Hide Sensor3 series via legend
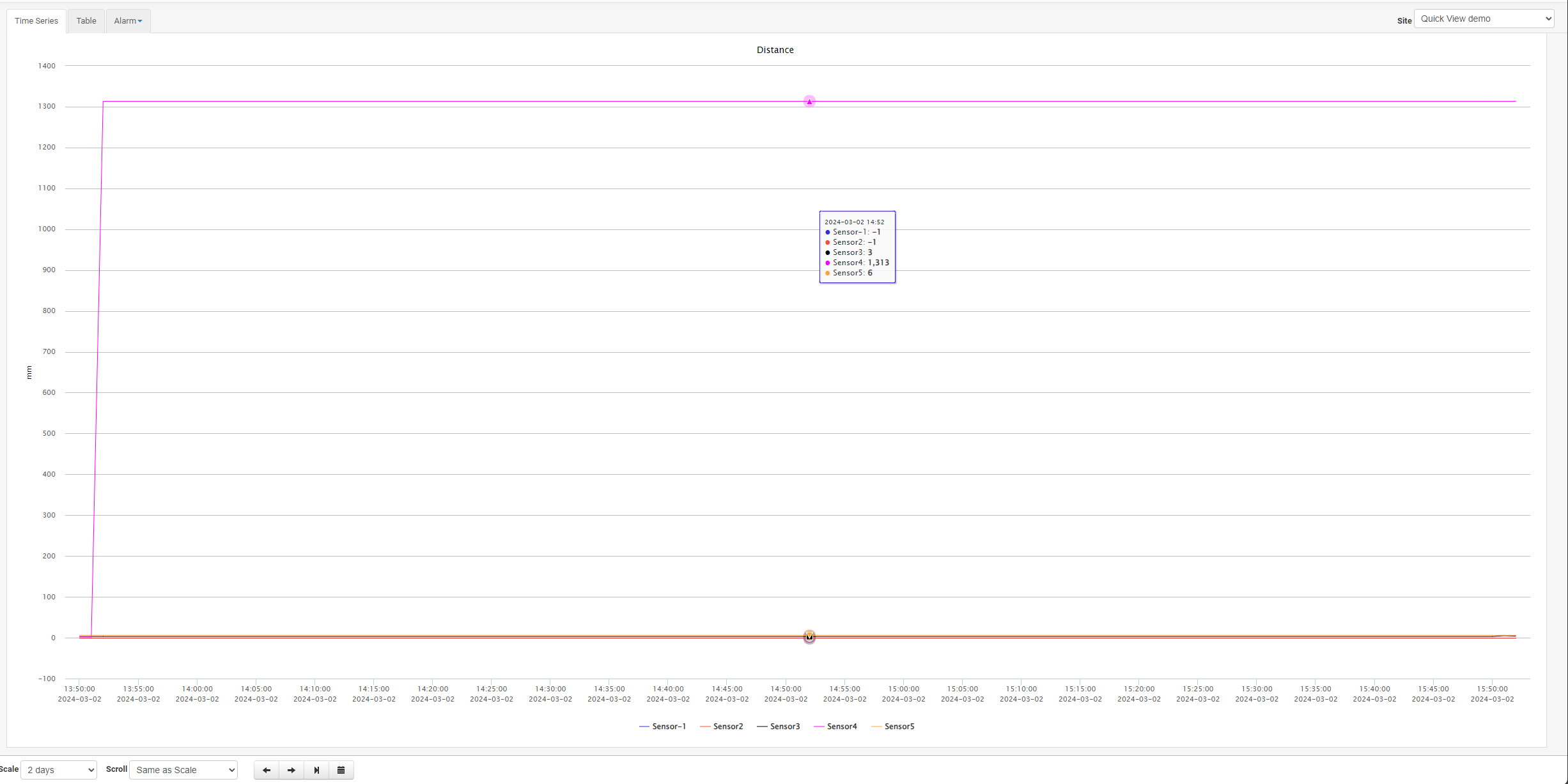 tap(785, 726)
